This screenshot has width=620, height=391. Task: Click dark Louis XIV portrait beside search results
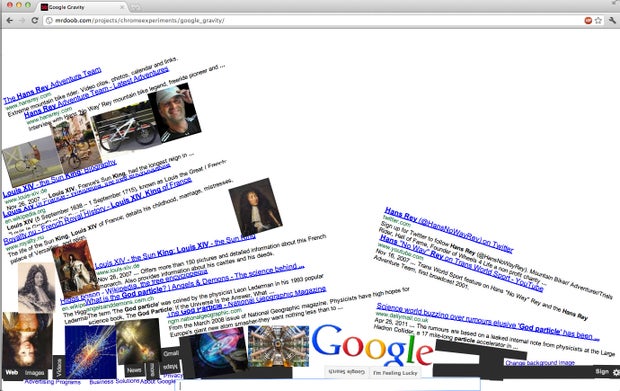(x=255, y=207)
